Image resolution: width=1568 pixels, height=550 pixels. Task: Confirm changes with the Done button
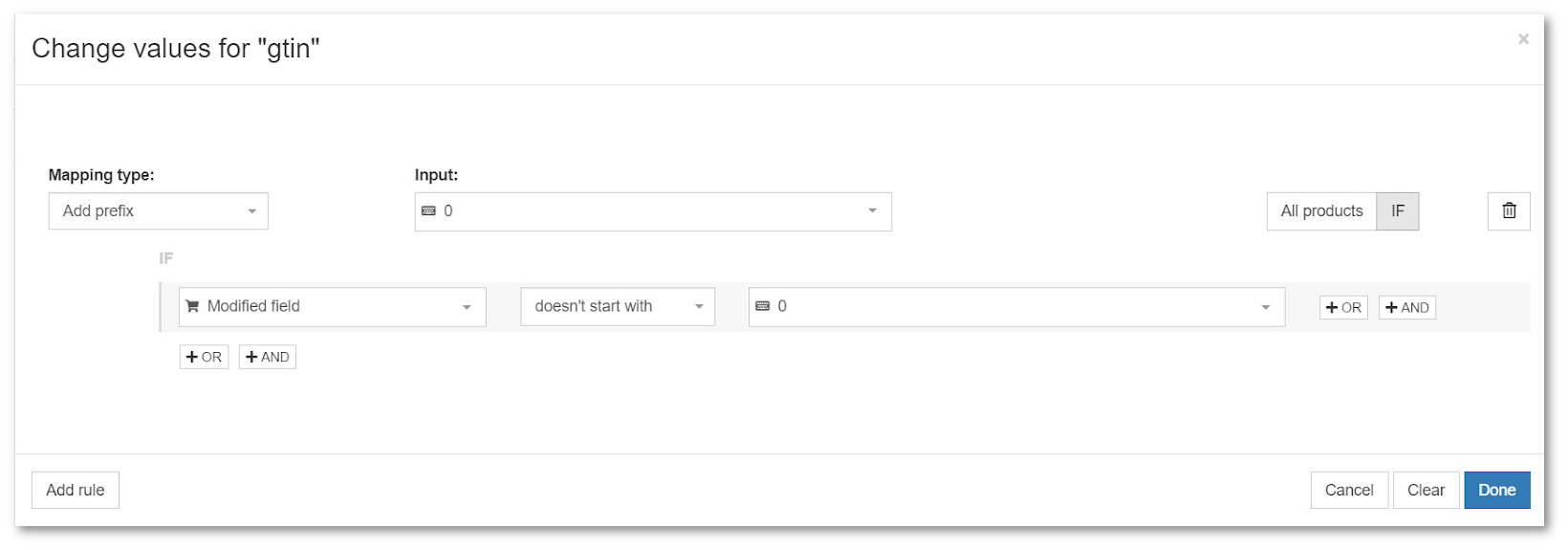click(1497, 490)
